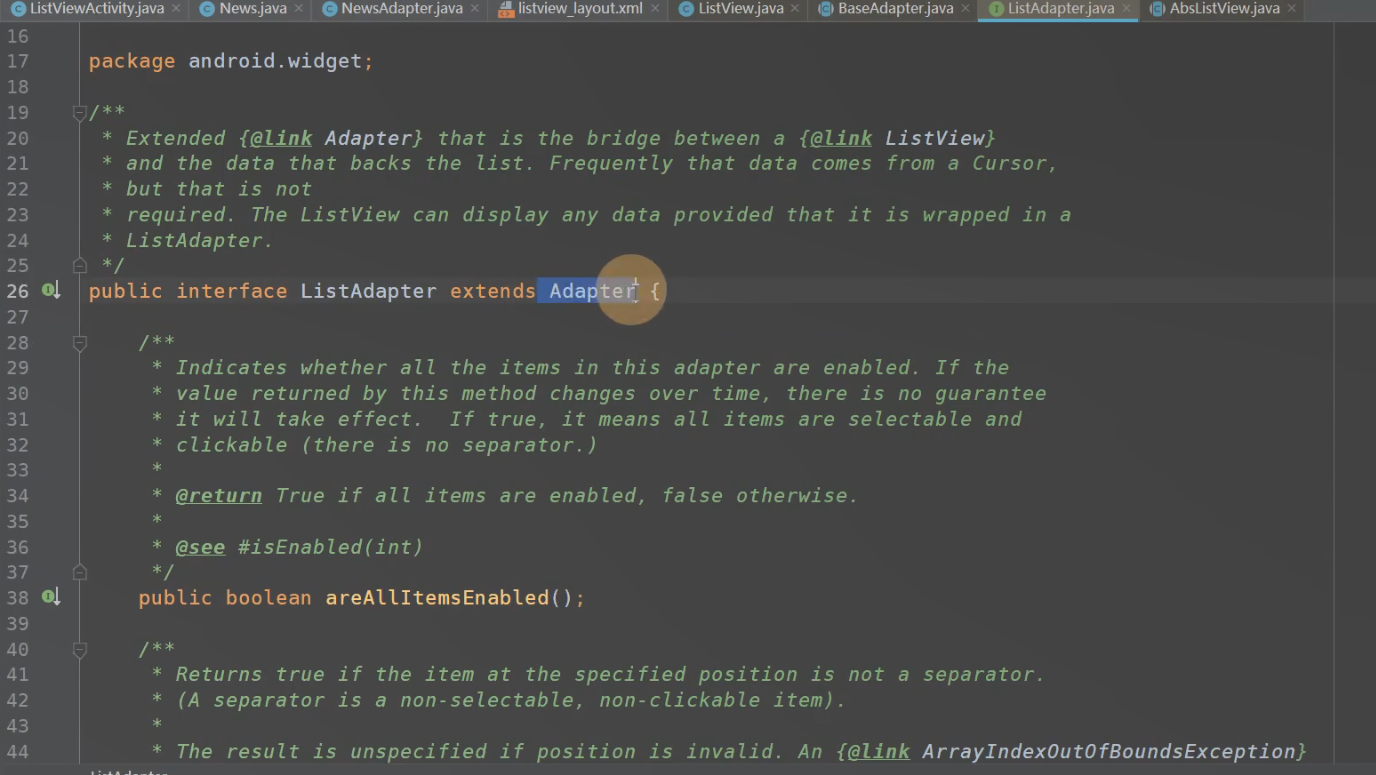This screenshot has width=1376, height=775.
Task: Click the extends keyword on line 26
Action: click(493, 291)
